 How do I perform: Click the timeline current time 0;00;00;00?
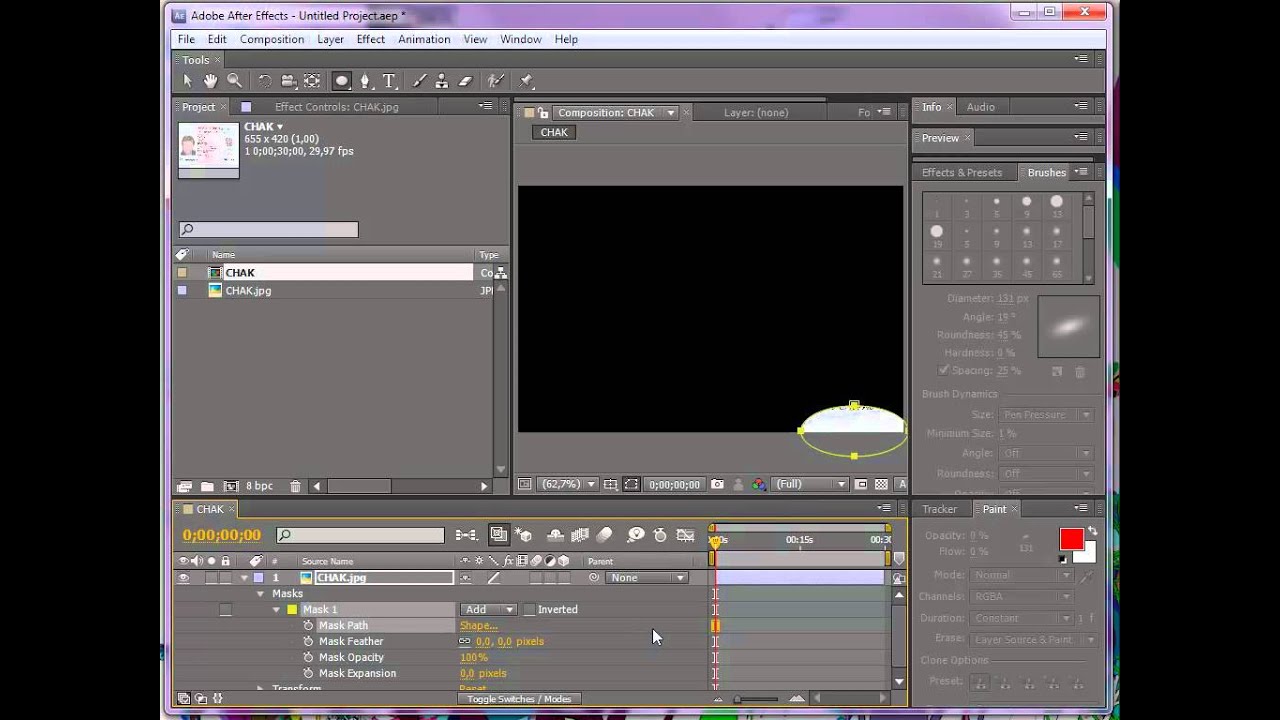(x=221, y=536)
